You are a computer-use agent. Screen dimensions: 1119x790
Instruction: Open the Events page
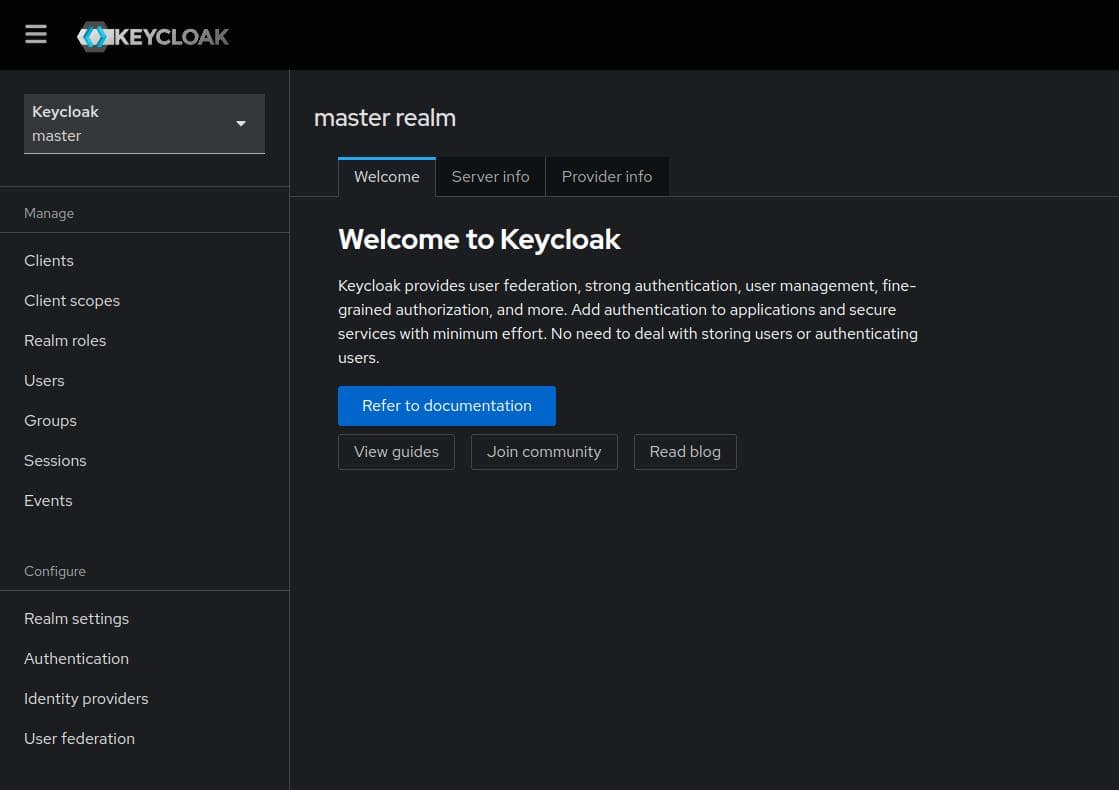coord(48,500)
